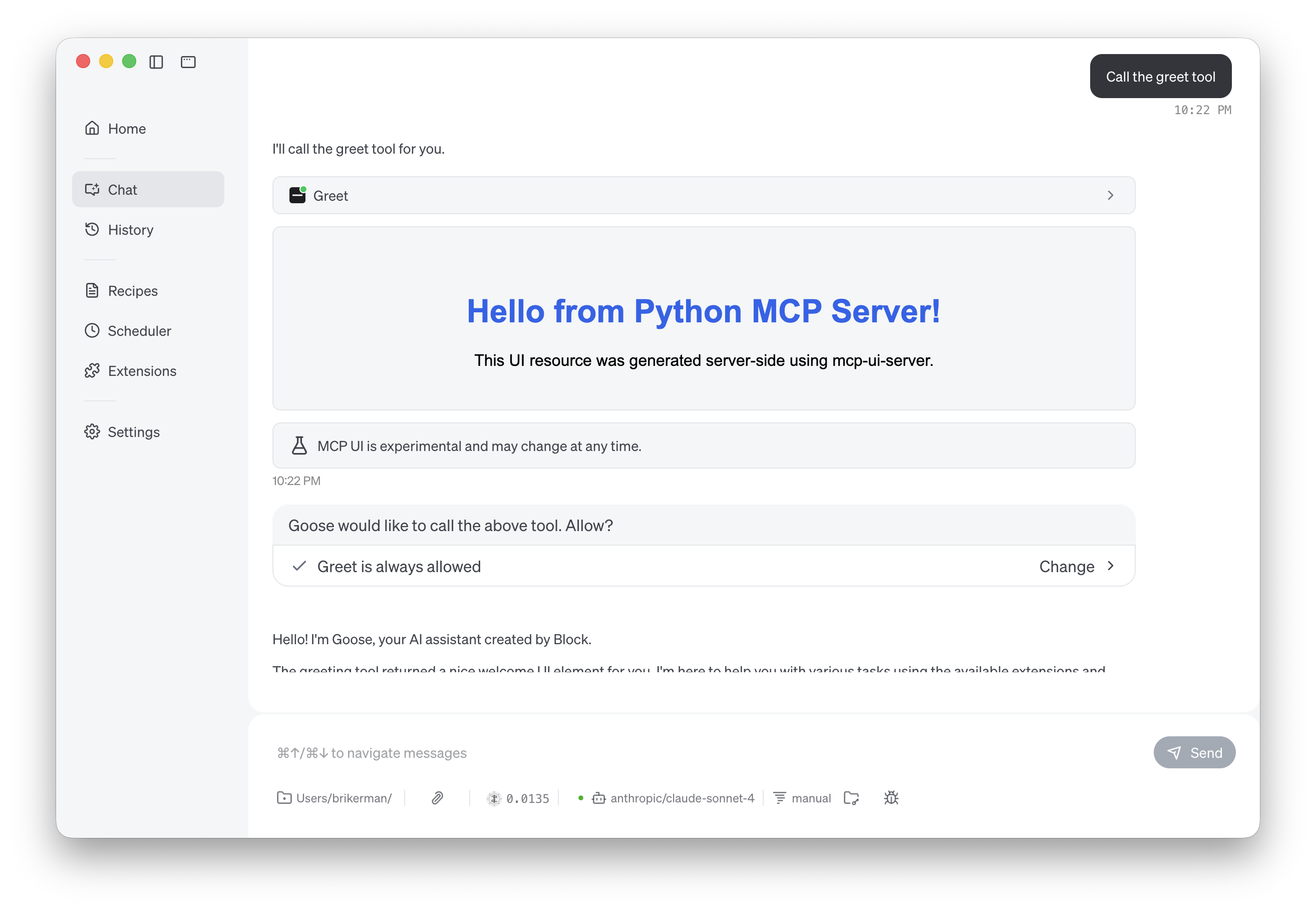The image size is (1316, 912).
Task: Open the manual mode dropdown
Action: click(x=810, y=798)
